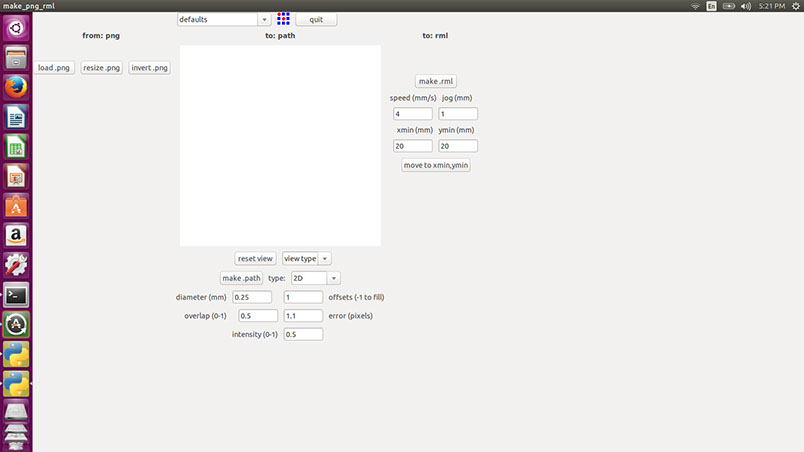This screenshot has width=804, height=452.
Task: Open the defaults dropdown arrow
Action: tap(264, 19)
